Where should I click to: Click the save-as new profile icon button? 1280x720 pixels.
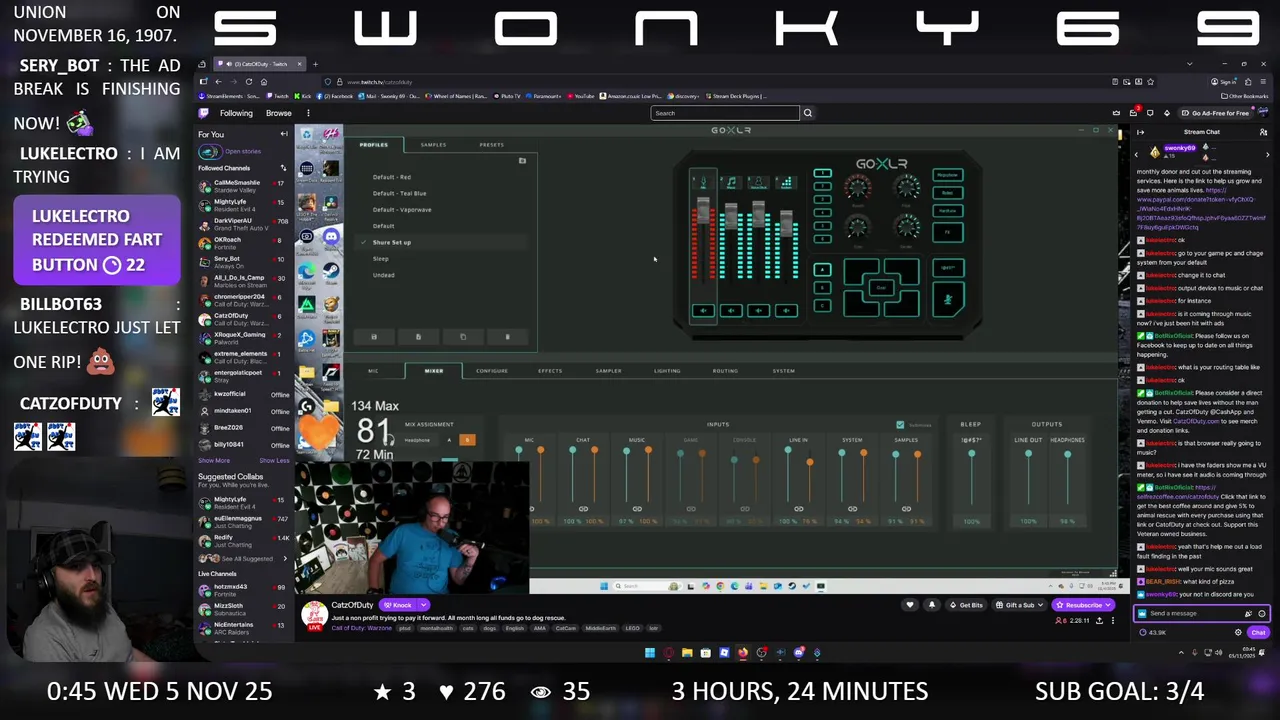418,337
